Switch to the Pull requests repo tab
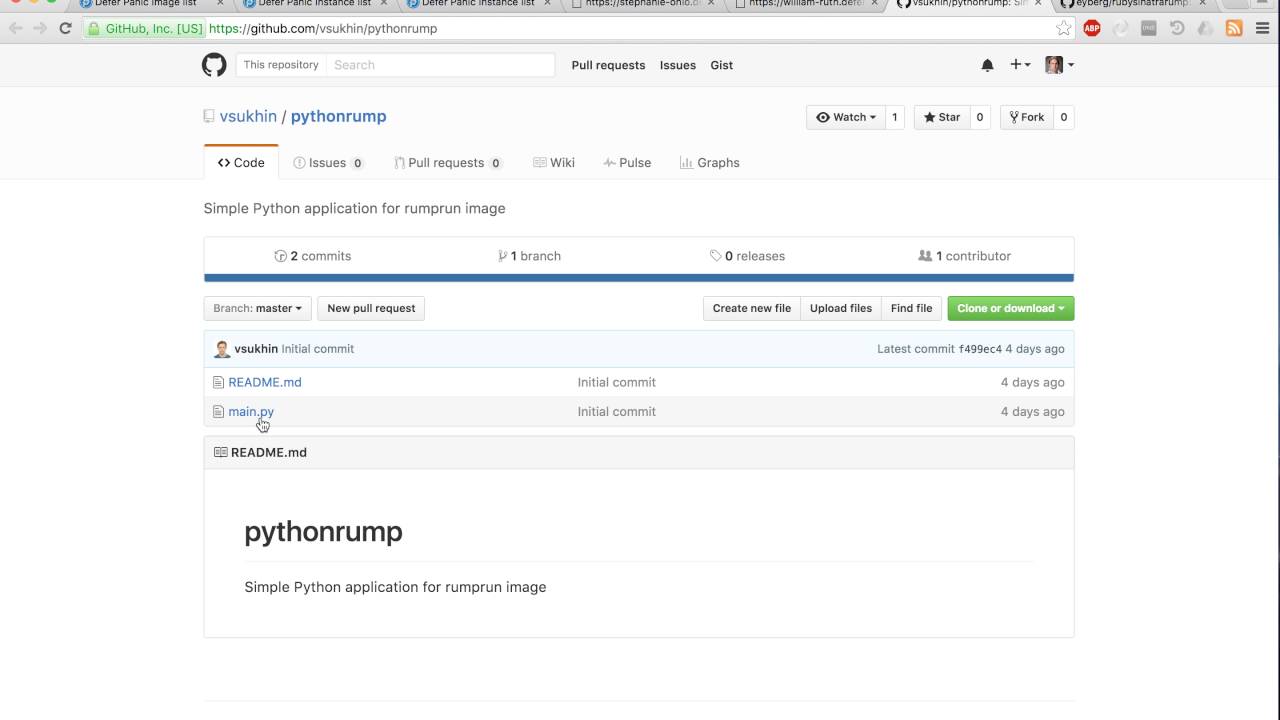This screenshot has height=720, width=1280. (448, 162)
